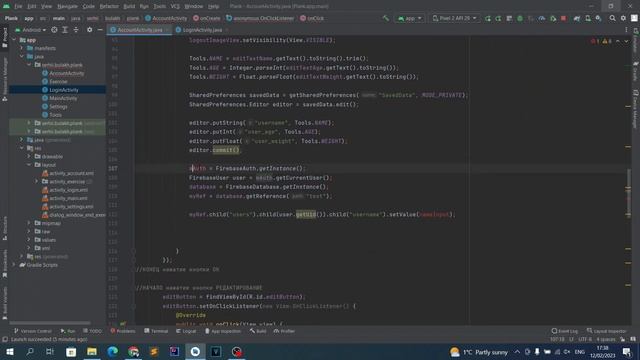Viewport: 640px width, 360px height.
Task: Open Version Control tool window
Action: tap(33, 331)
